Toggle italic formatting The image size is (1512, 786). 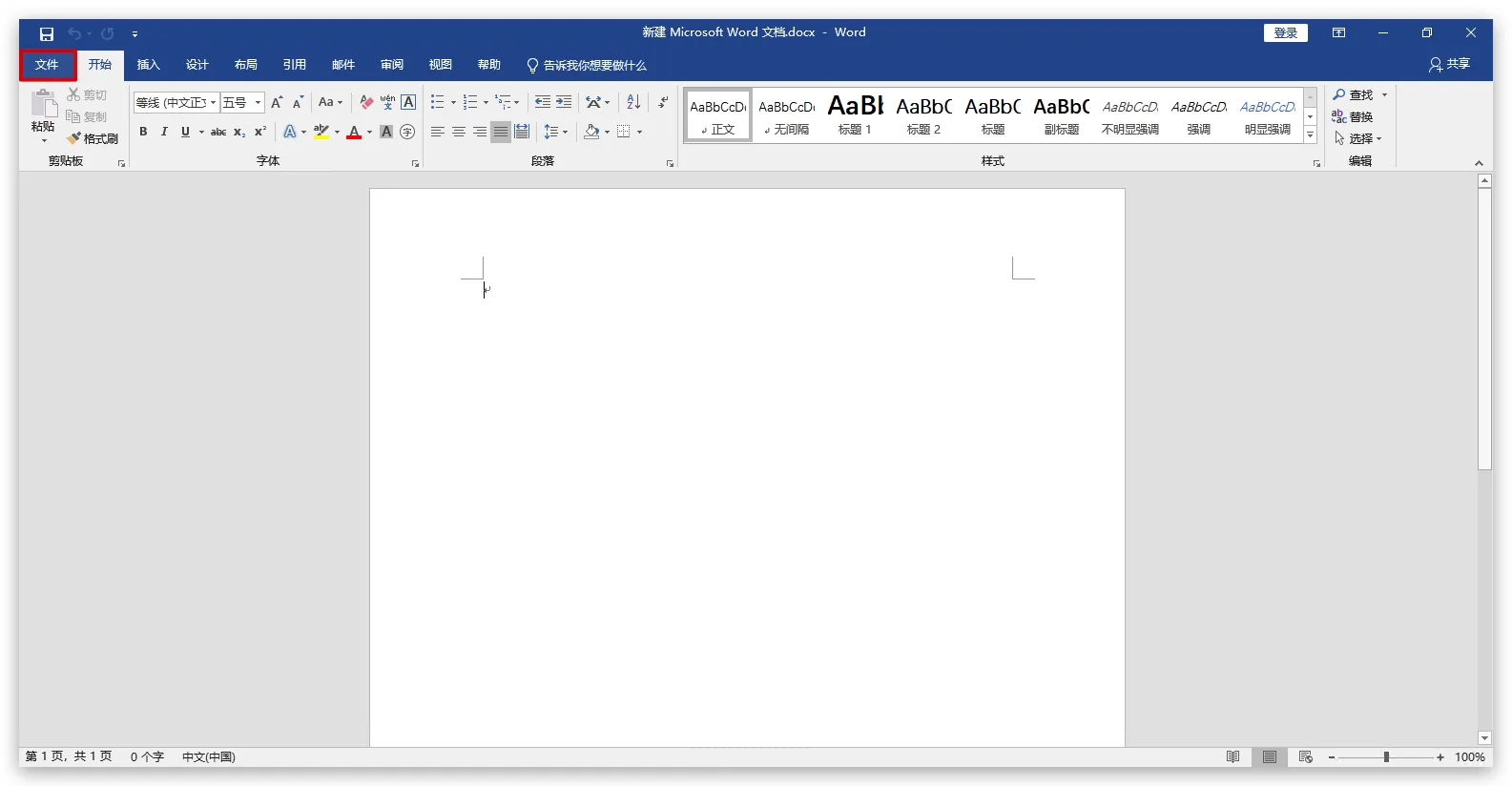(164, 132)
